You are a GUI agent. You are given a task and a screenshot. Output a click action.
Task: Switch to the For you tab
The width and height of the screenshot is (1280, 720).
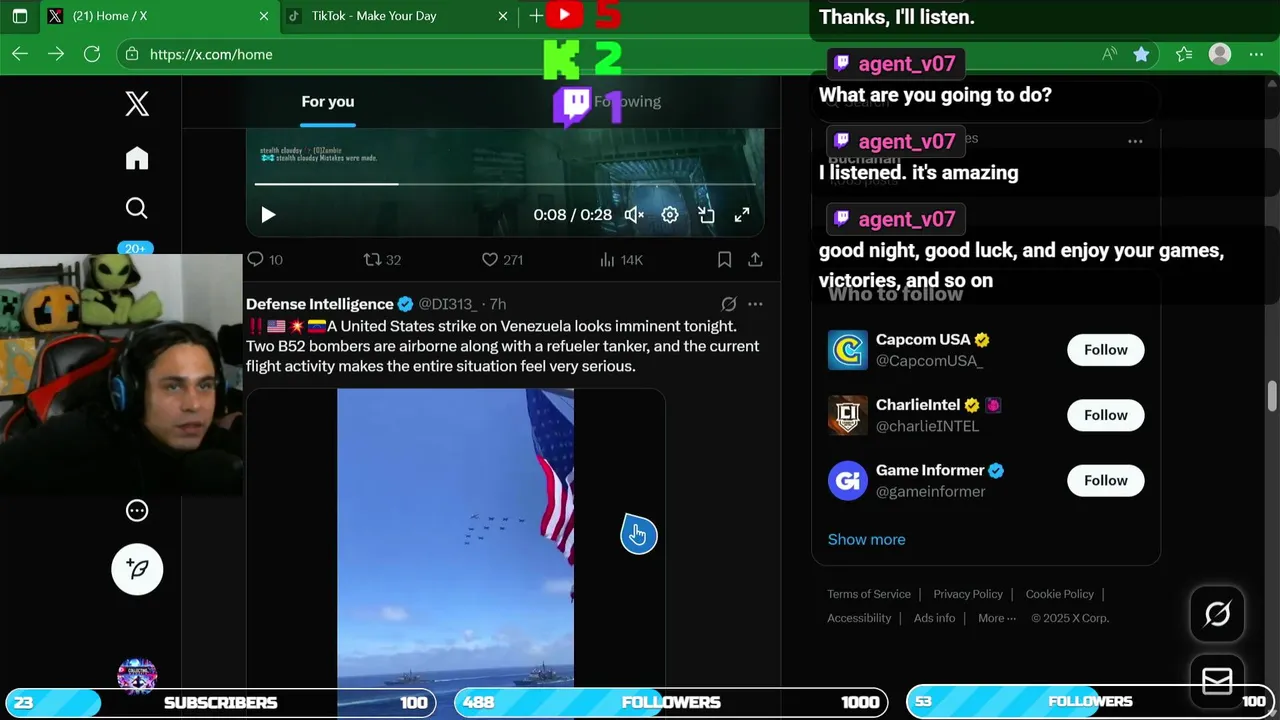[328, 102]
